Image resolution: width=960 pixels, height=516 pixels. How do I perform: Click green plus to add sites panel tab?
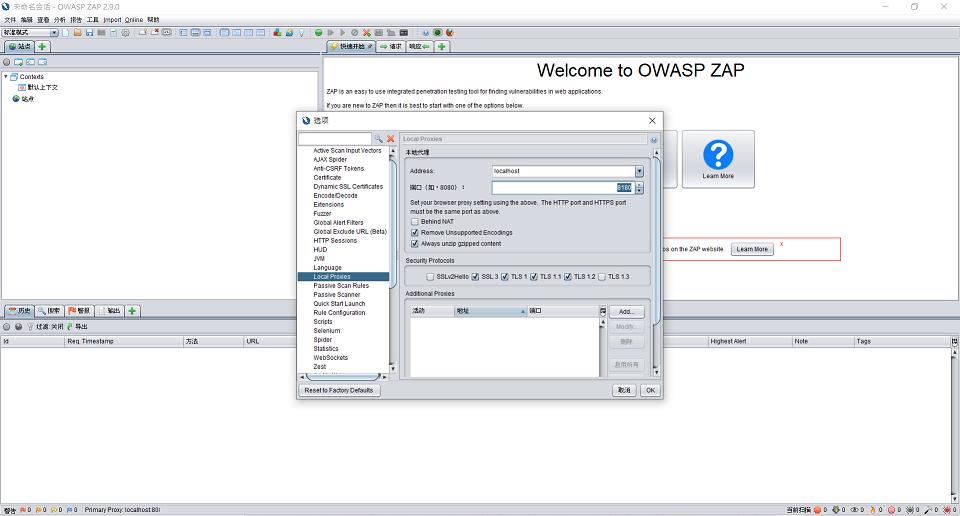[42, 47]
